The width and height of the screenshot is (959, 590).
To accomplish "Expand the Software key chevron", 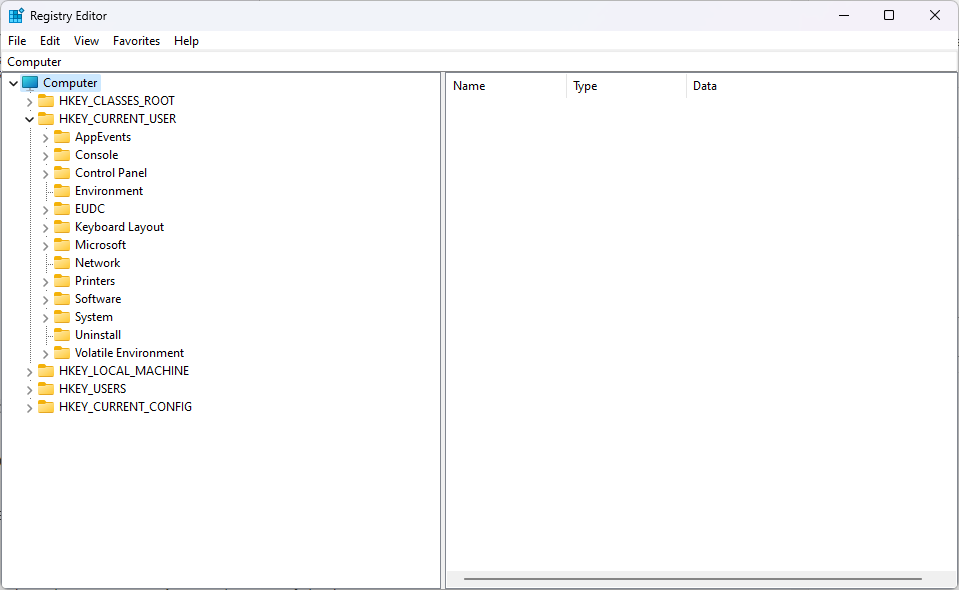I will click(x=45, y=299).
